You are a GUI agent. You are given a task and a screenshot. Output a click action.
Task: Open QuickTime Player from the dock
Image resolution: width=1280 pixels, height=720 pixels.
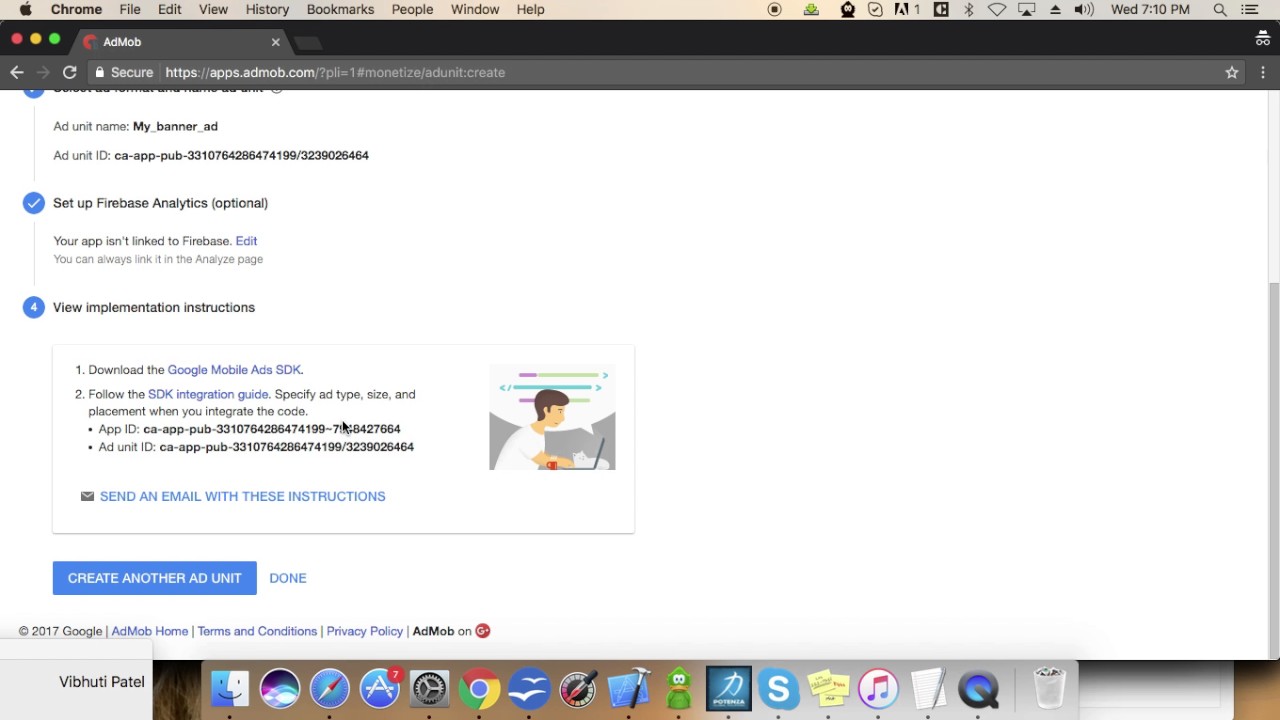(978, 688)
